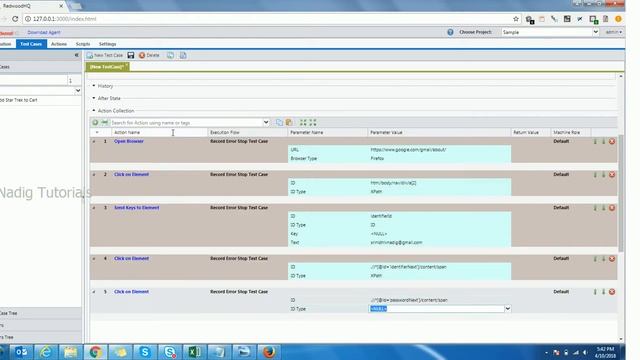Expand all action rows icon
This screenshot has height=360, width=640.
pyautogui.click(x=303, y=122)
